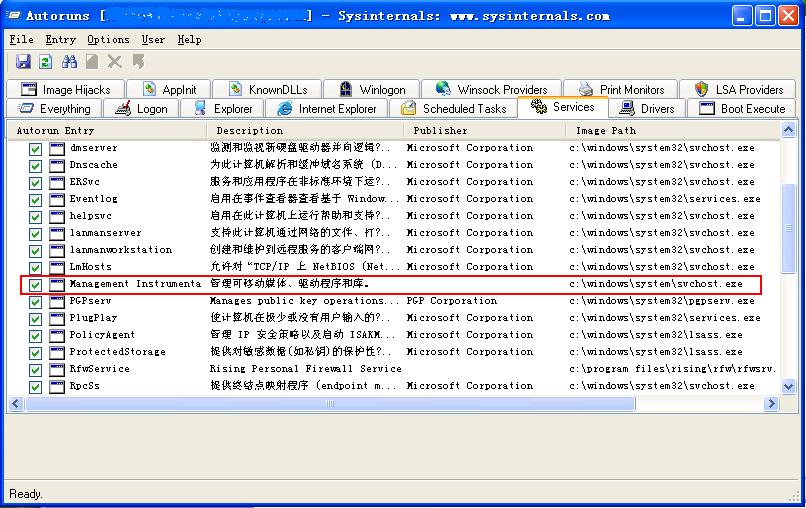Click the Dnscache entry icon
This screenshot has width=806, height=508.
click(x=57, y=166)
